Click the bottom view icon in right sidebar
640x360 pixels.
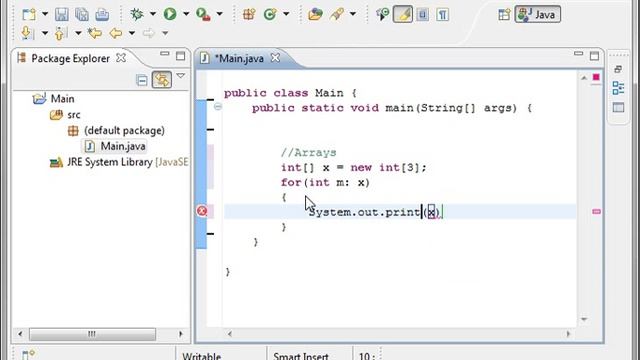click(x=618, y=108)
